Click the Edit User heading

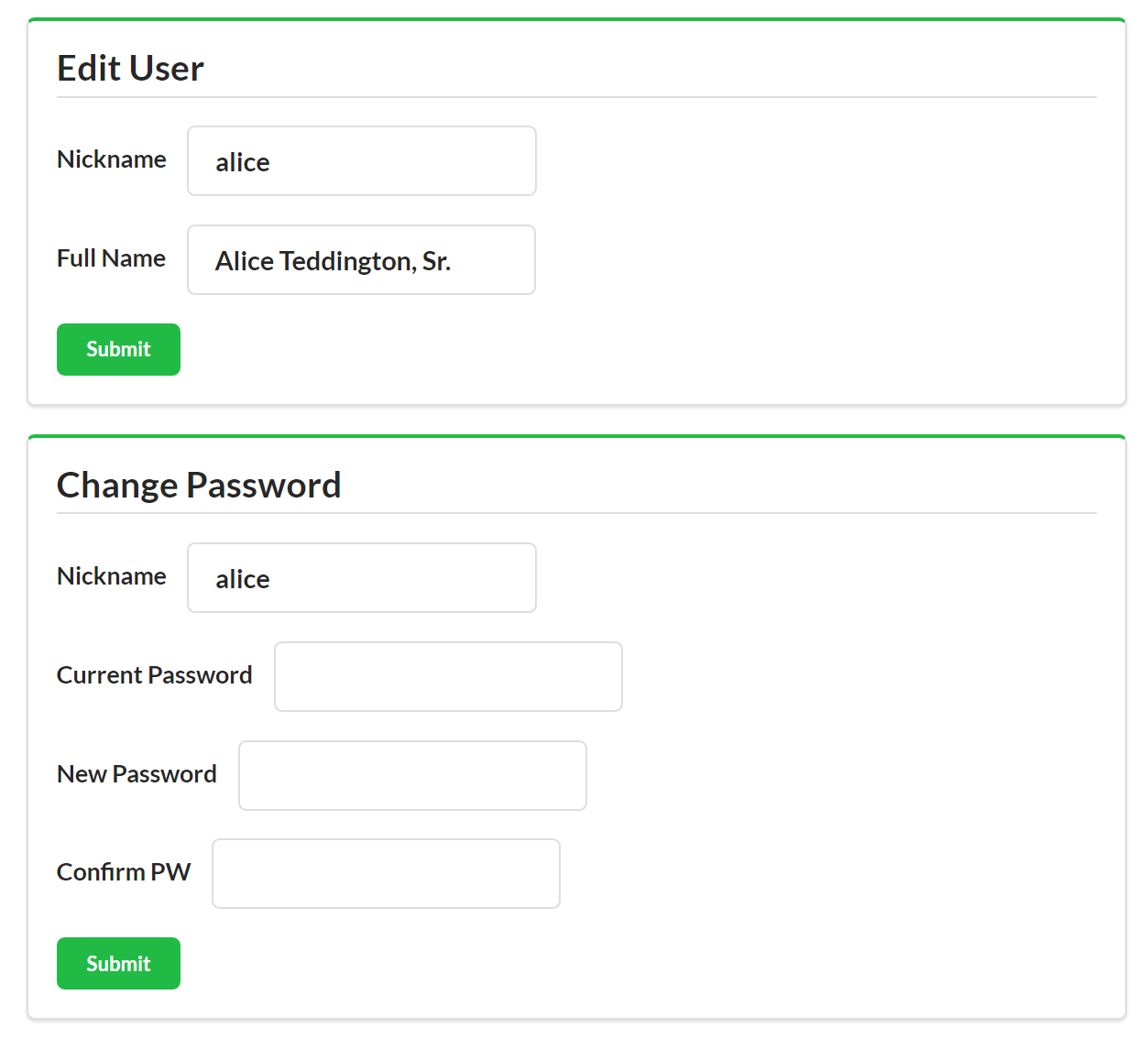(130, 69)
